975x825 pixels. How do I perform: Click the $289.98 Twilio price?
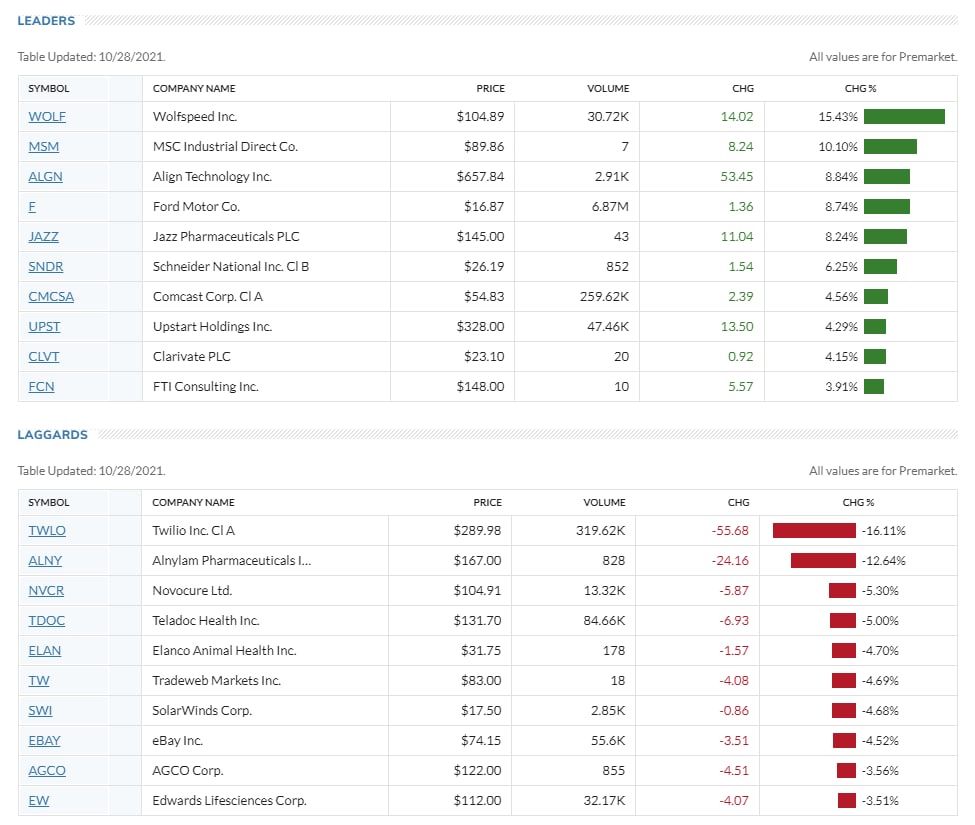click(x=477, y=531)
